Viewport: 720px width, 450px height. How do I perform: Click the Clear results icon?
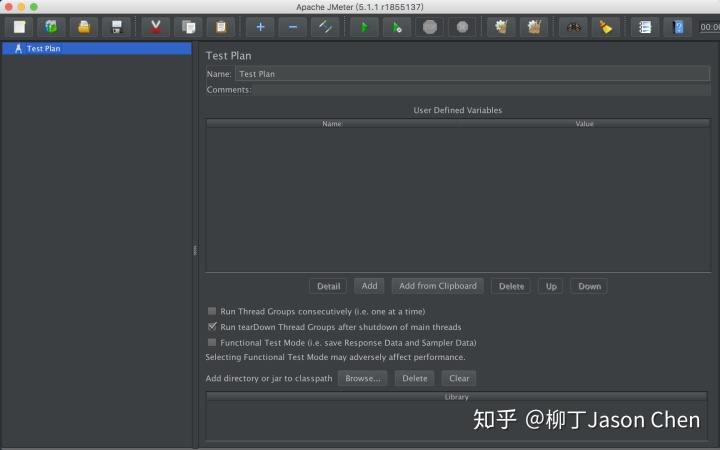click(x=501, y=27)
